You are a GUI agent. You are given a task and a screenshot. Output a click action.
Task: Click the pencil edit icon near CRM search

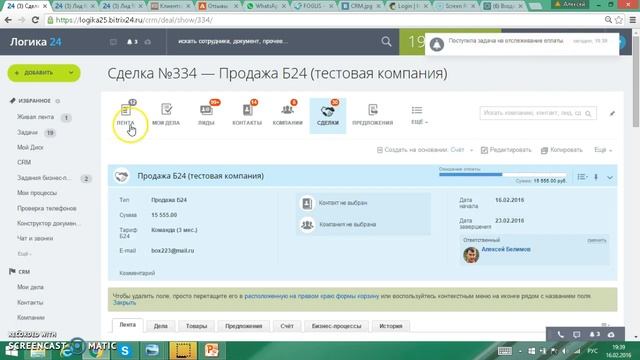point(612,113)
